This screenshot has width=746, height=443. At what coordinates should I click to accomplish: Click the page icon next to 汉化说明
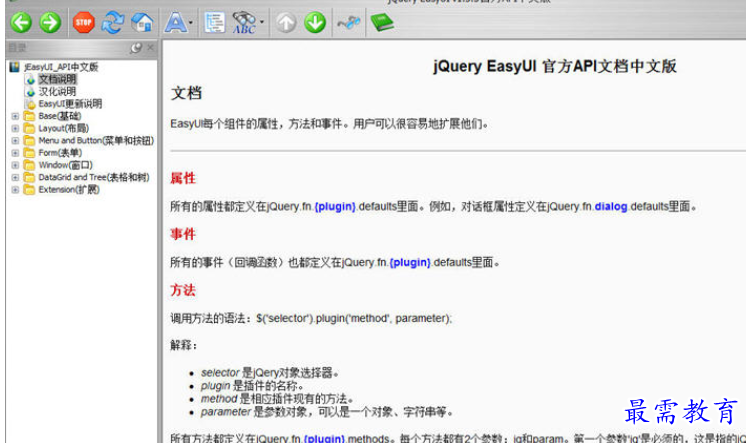[x=30, y=91]
